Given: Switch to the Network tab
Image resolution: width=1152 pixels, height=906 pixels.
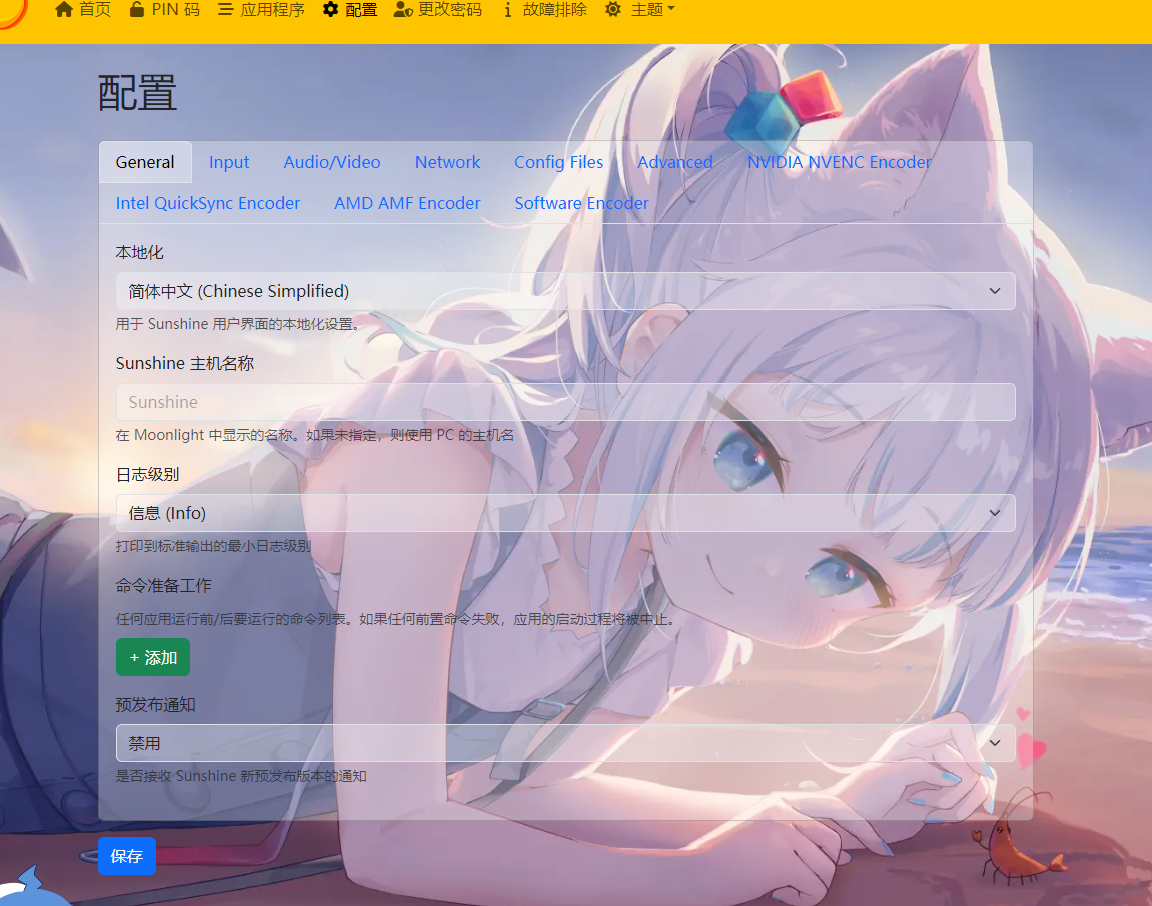Looking at the screenshot, I should 447,162.
